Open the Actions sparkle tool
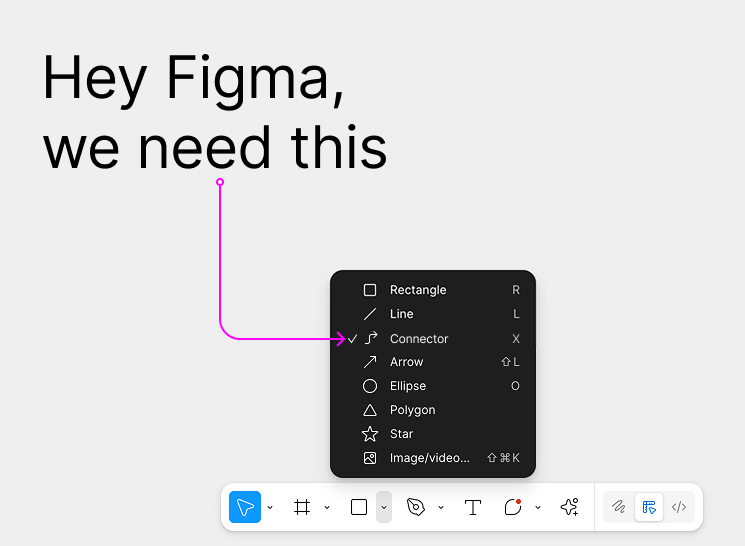 [569, 507]
